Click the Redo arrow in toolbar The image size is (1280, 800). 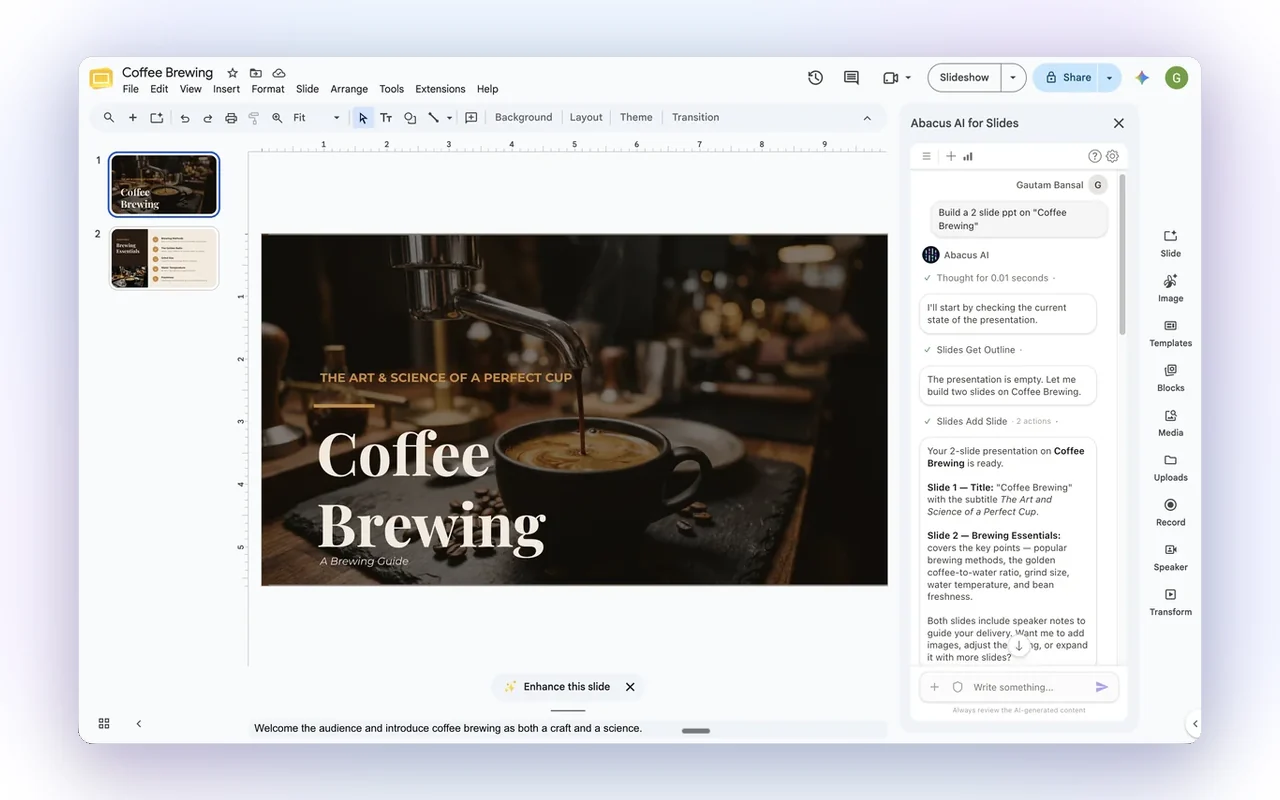(x=208, y=118)
